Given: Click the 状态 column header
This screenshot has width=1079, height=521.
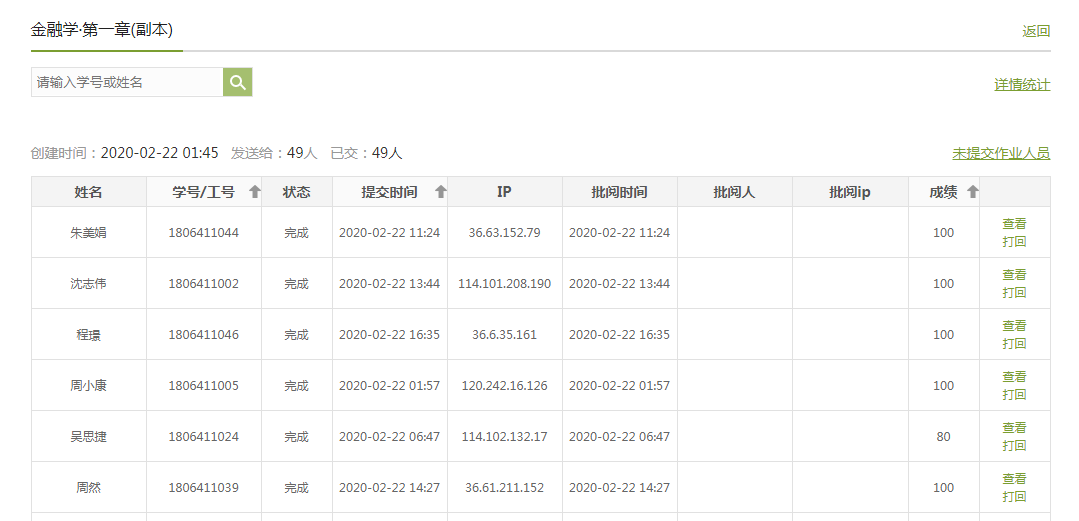Looking at the screenshot, I should point(296,192).
